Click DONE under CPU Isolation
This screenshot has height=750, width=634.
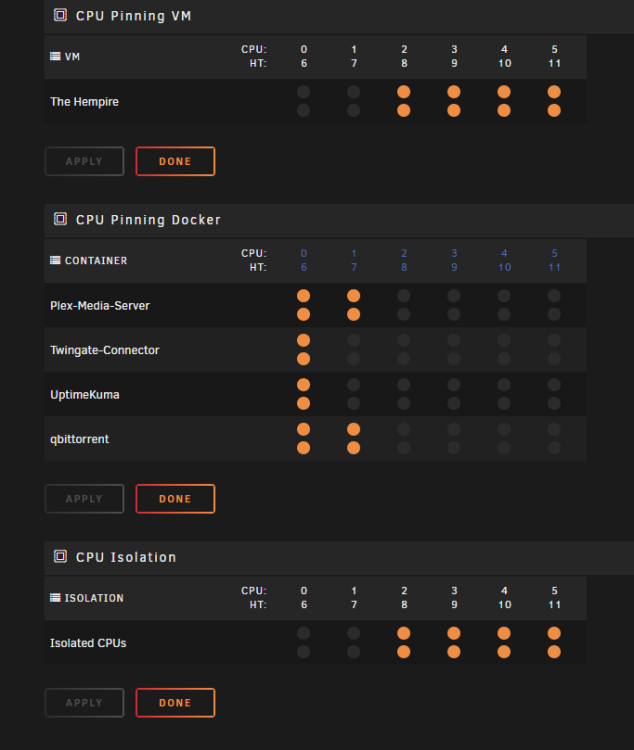pos(175,703)
